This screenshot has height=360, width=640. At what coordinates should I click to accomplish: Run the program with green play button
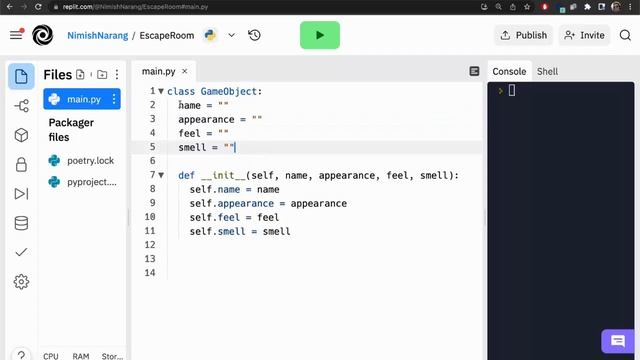coord(320,35)
